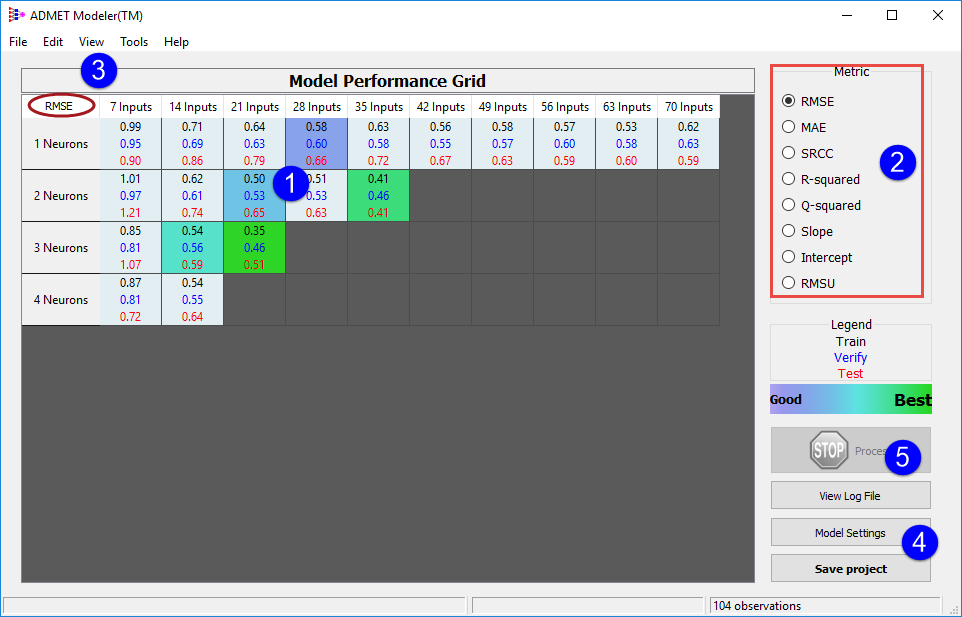Click the RMSE corner header of the grid

tap(61, 106)
